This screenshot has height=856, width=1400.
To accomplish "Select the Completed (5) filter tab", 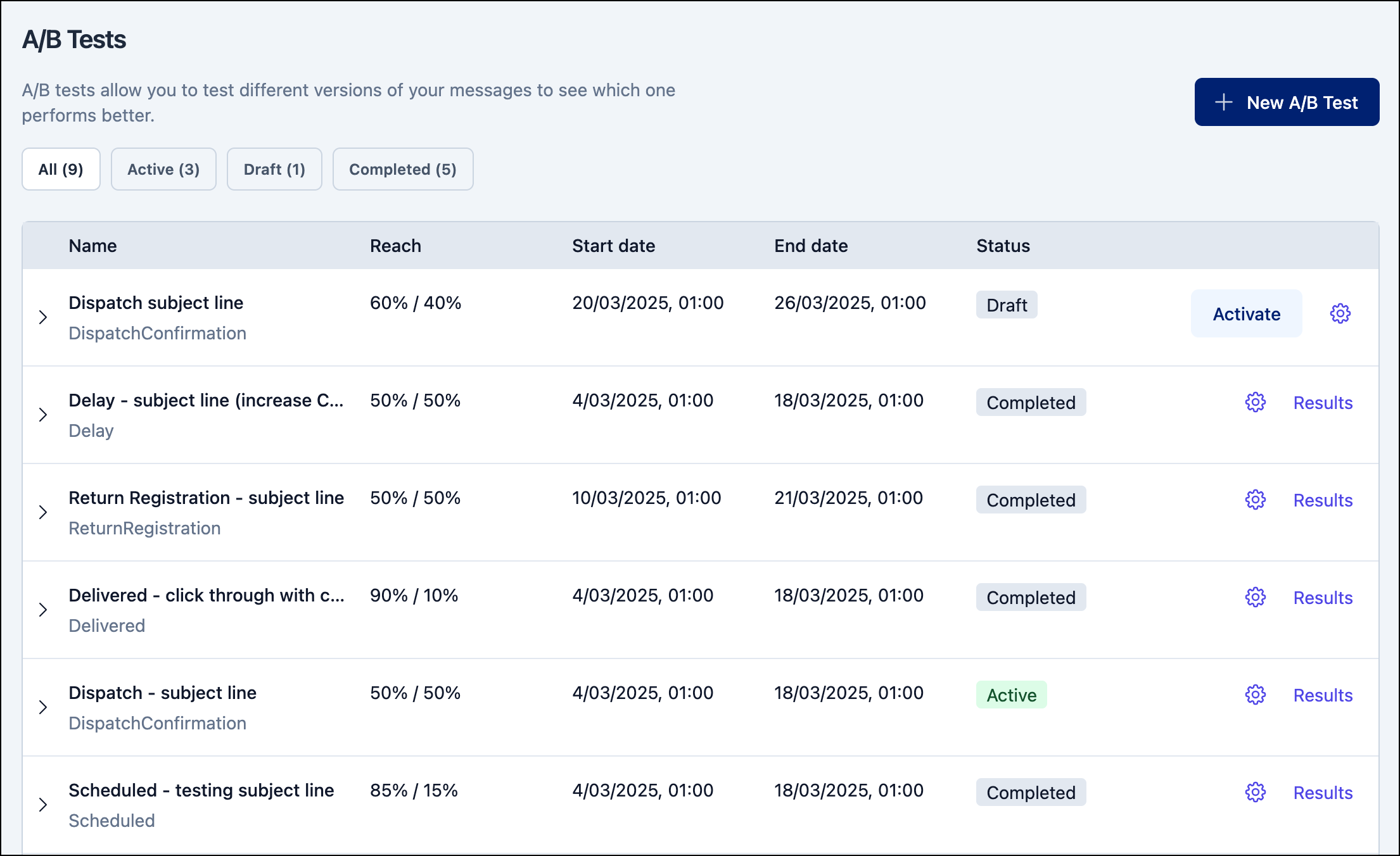I will click(403, 169).
